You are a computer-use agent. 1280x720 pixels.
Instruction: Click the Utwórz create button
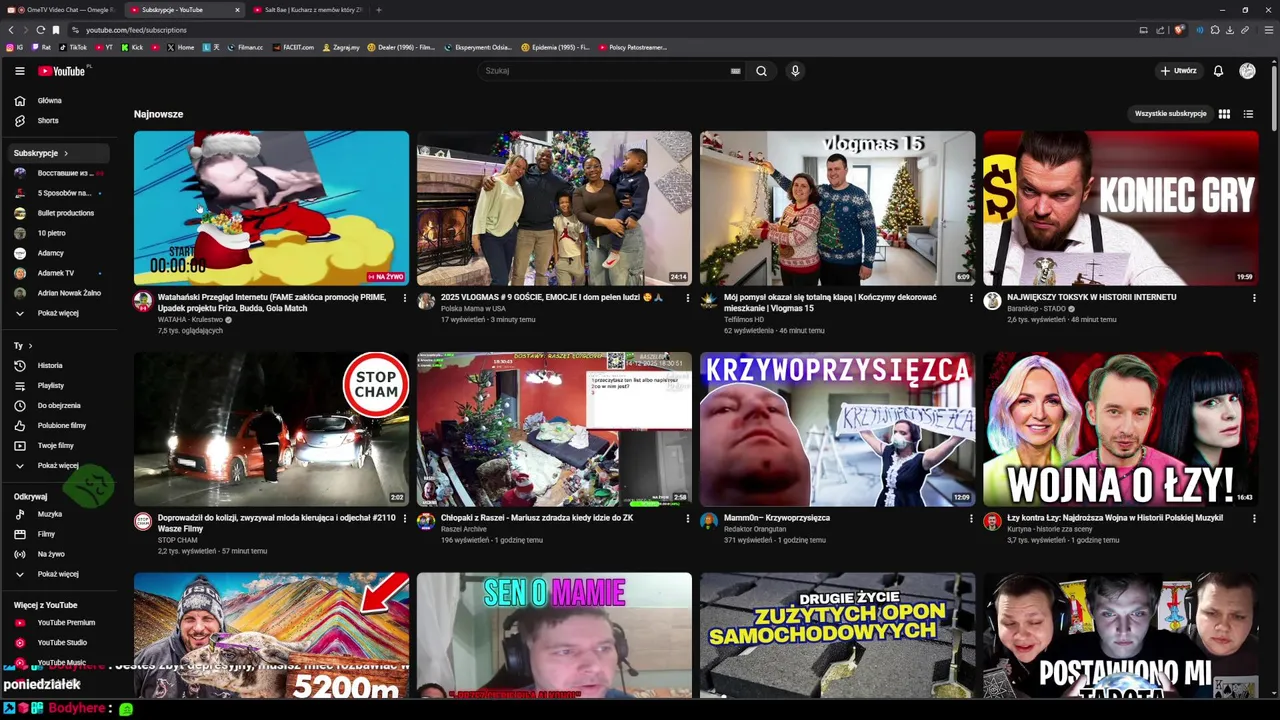pyautogui.click(x=1178, y=71)
